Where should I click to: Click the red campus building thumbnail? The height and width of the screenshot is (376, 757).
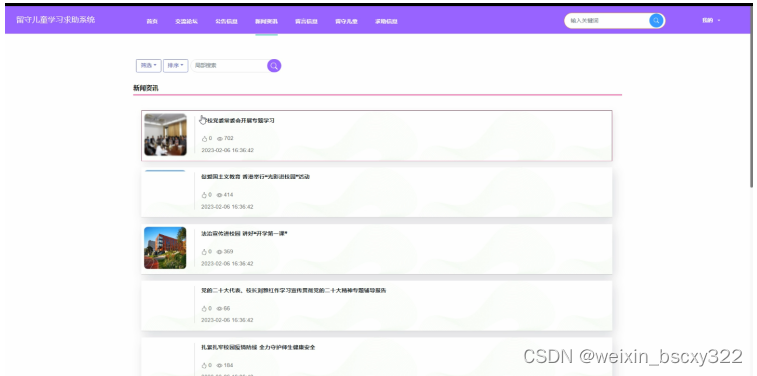click(165, 248)
